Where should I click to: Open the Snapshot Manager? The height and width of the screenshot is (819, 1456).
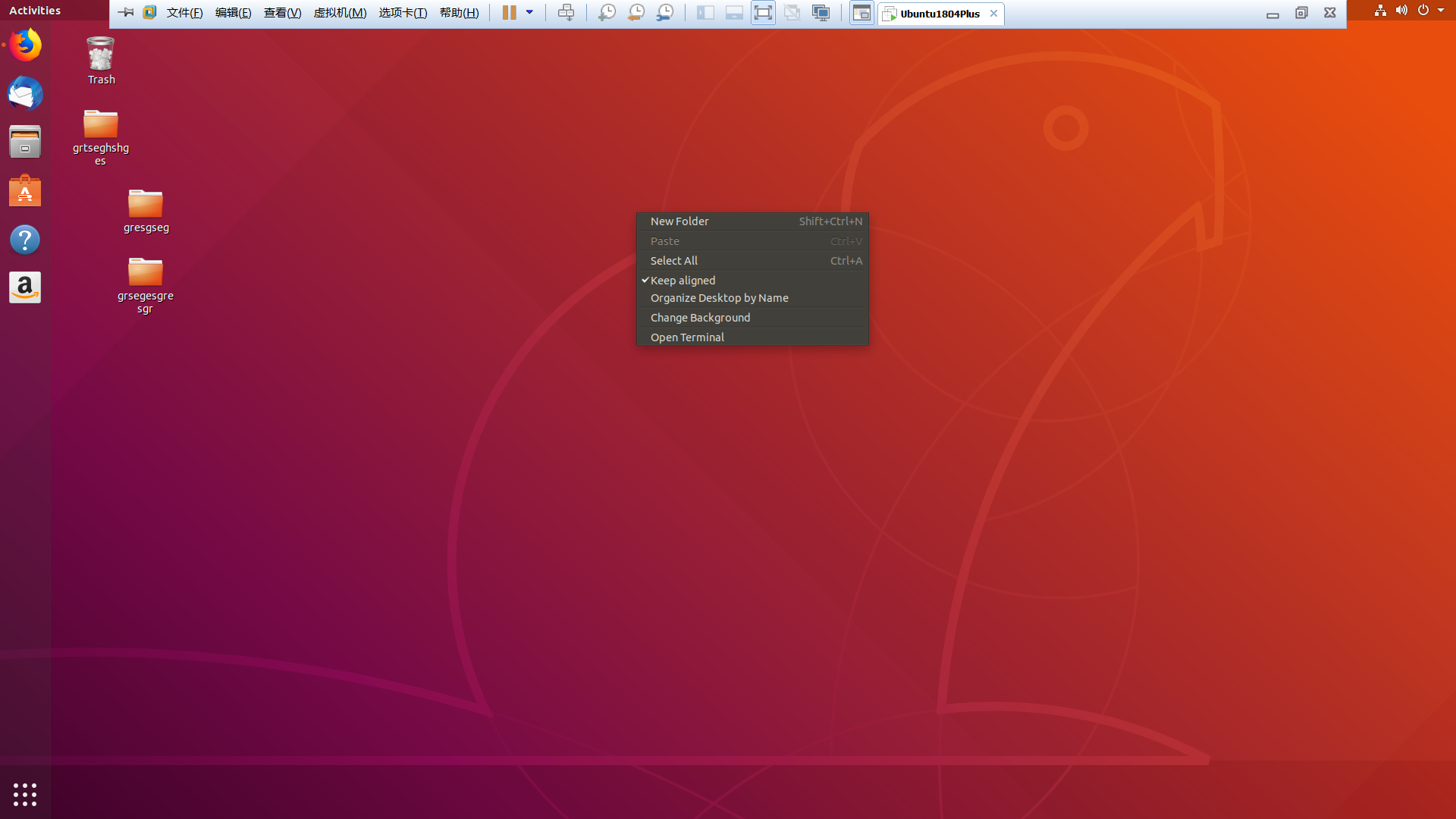665,12
